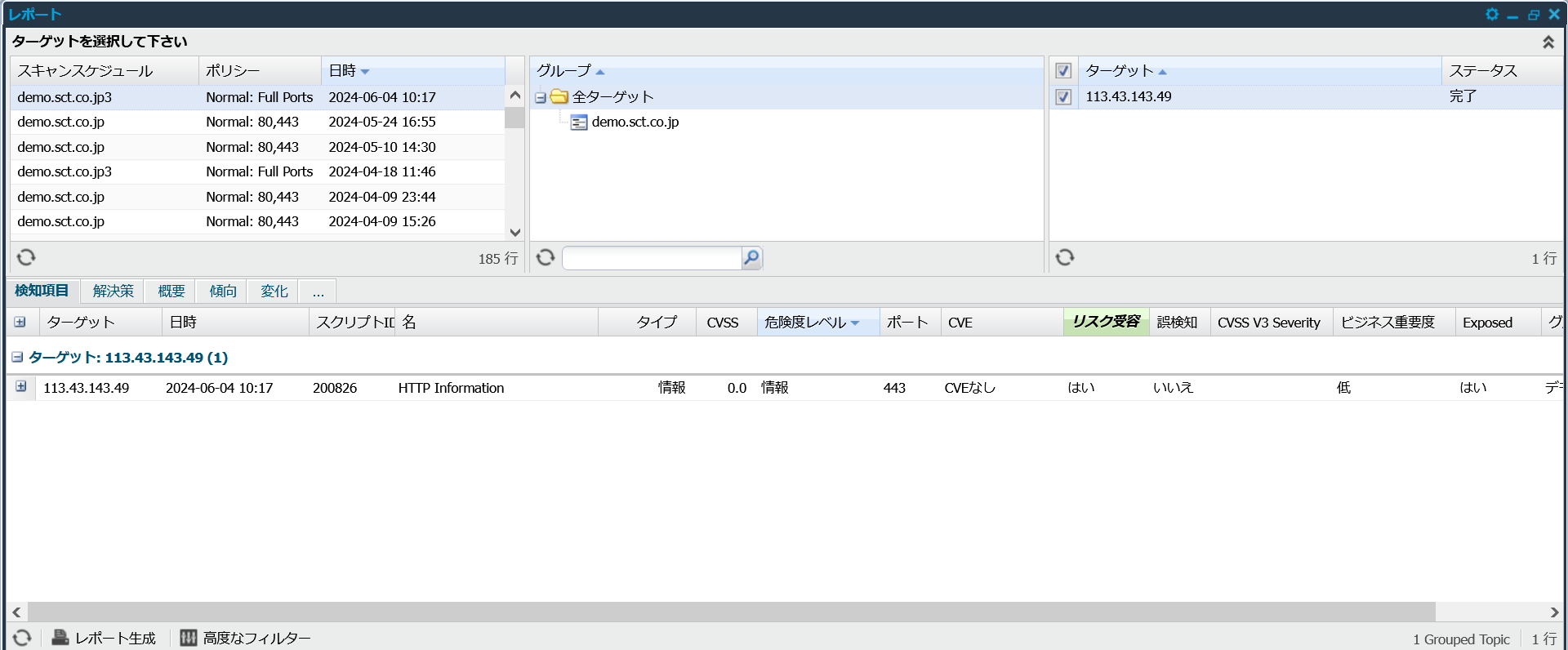Screen dimensions: 1568x650
Task: Click the demo.sct.co.jp group node icon
Action: (x=579, y=122)
